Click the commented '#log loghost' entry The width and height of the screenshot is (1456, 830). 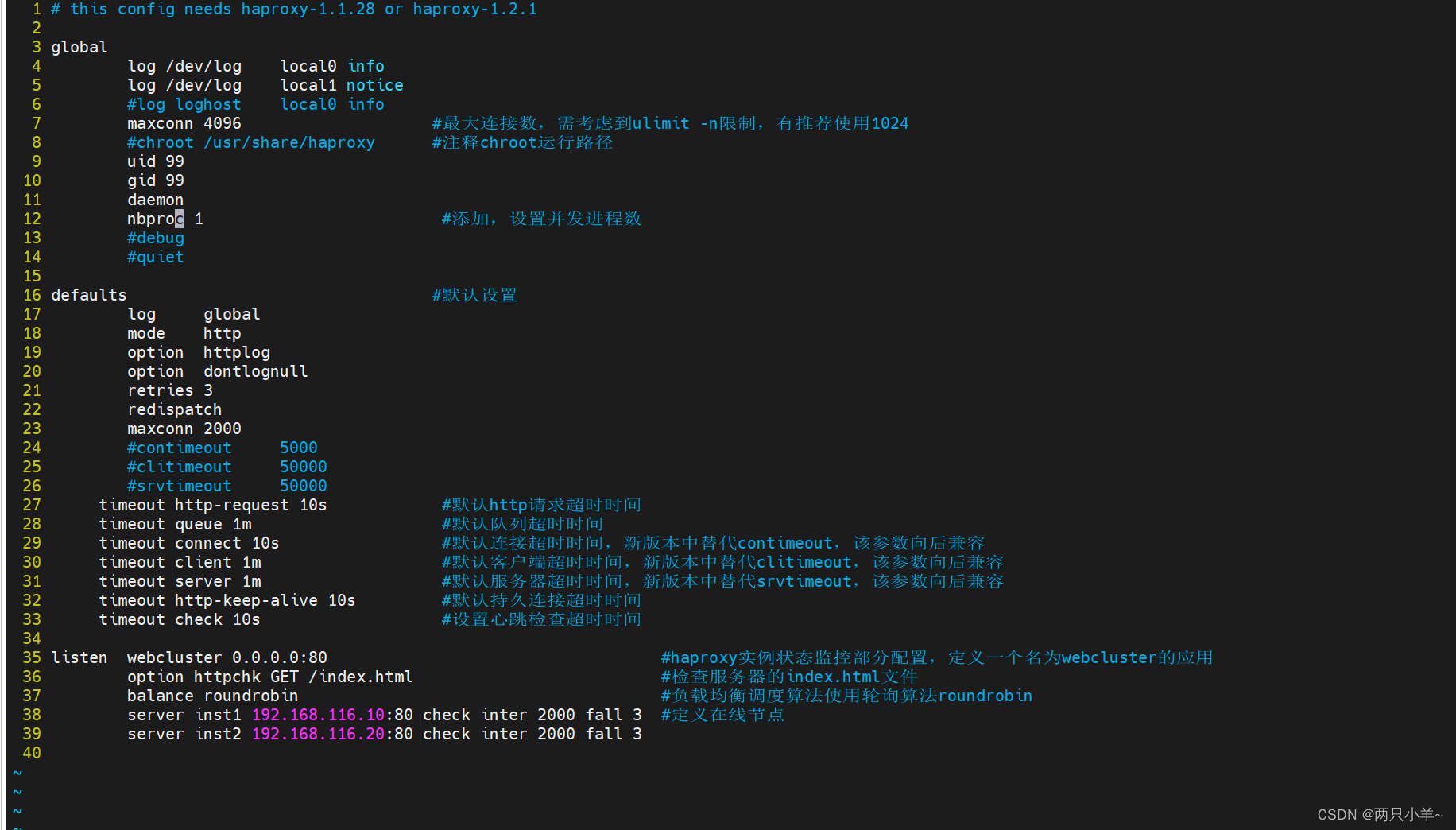click(x=184, y=104)
